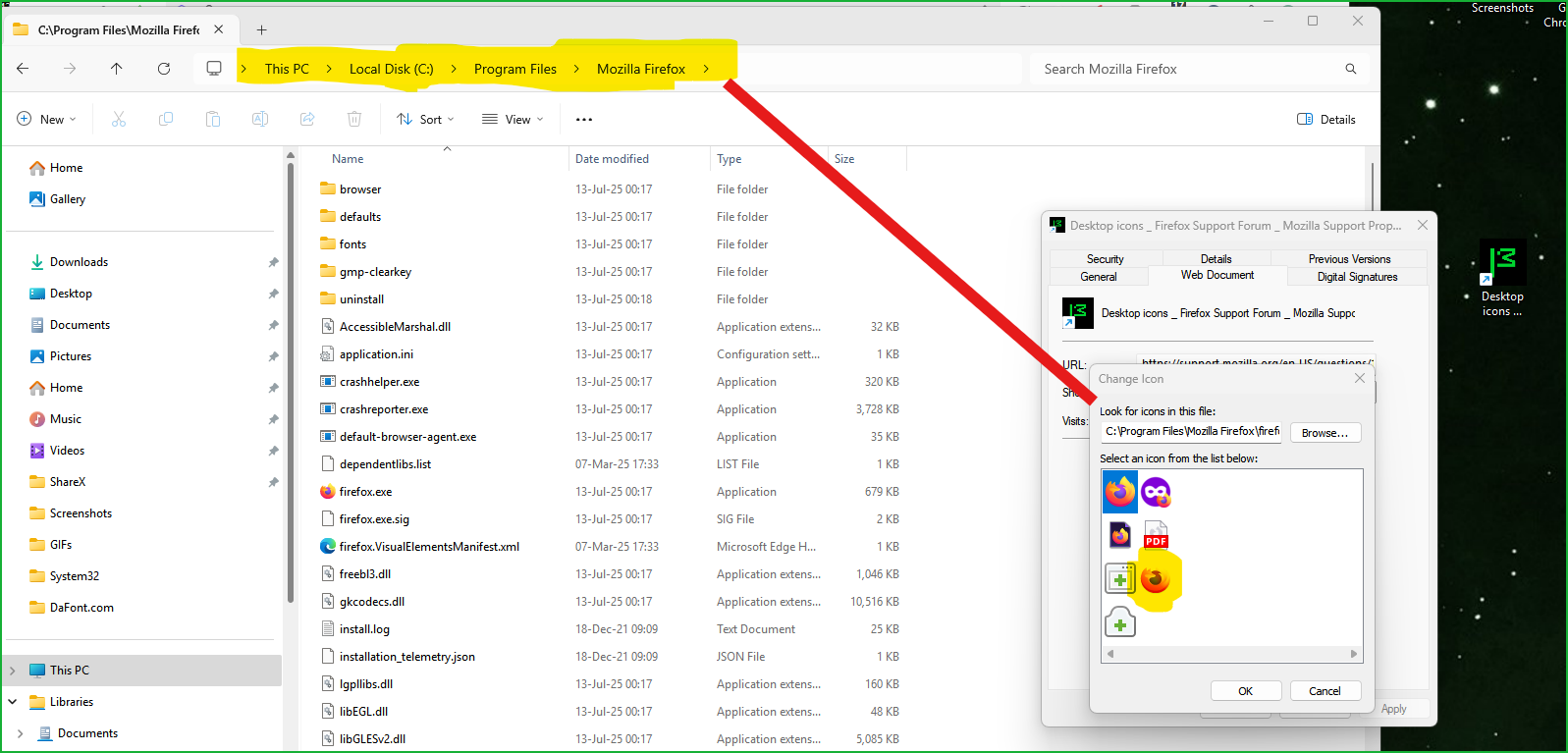Click the search magnifier icon
Viewport: 1568px width, 753px height.
coord(1351,69)
